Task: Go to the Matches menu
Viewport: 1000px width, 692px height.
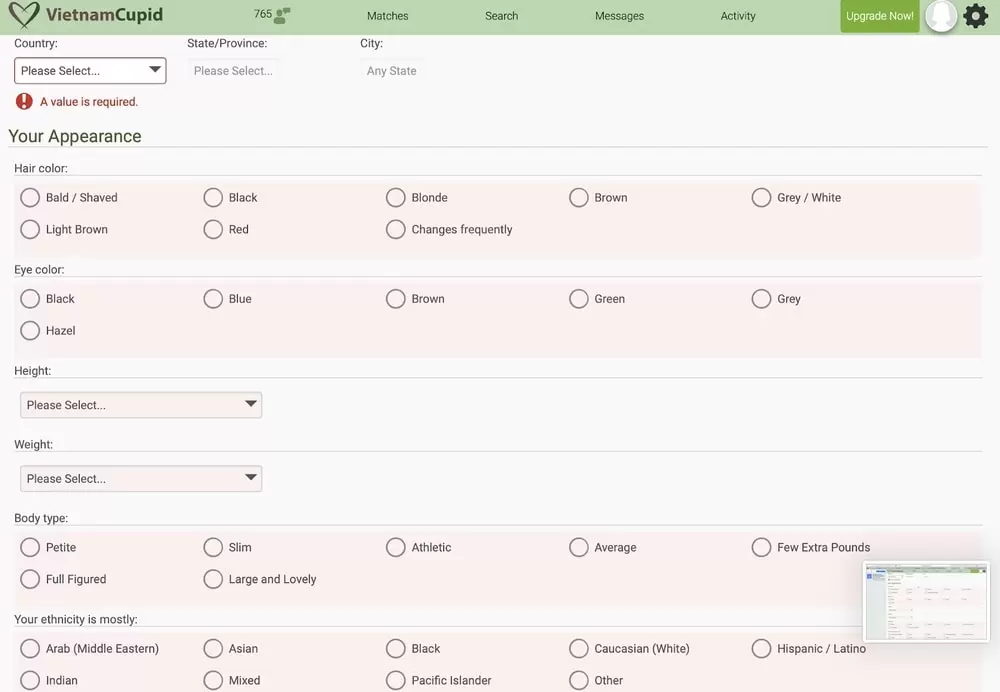Action: pos(388,16)
